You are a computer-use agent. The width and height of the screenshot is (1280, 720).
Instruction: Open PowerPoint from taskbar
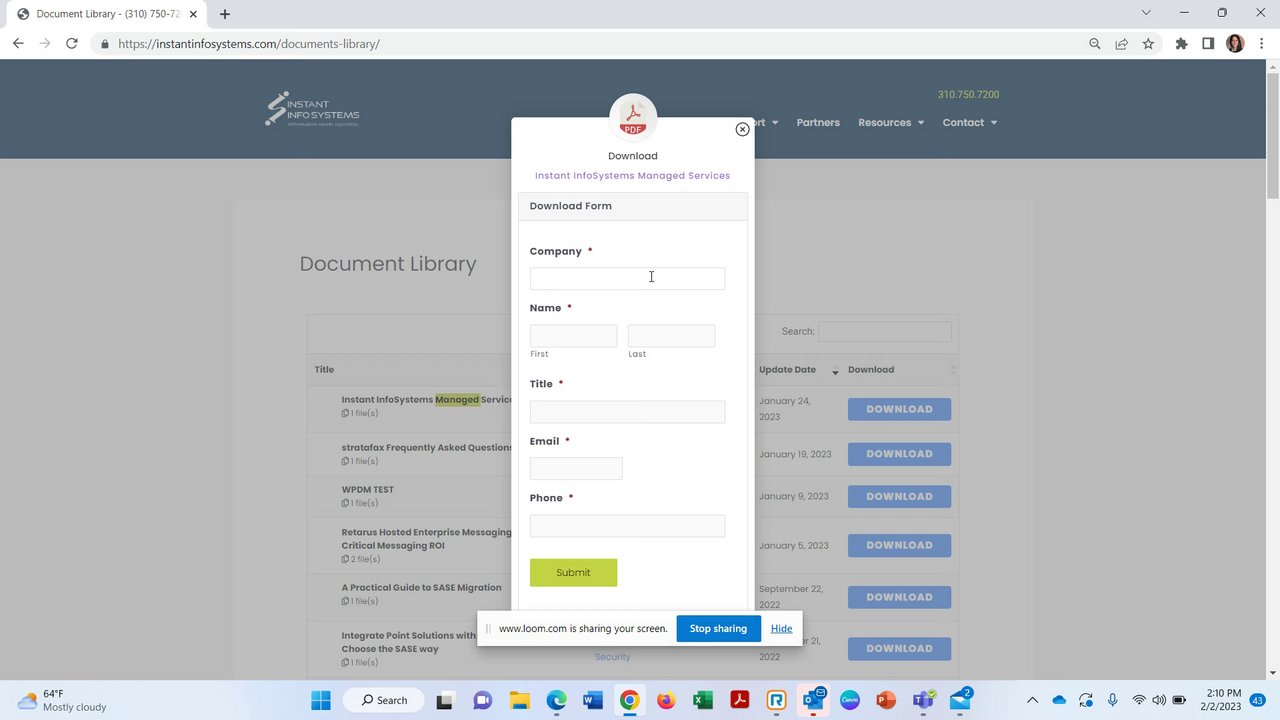click(886, 700)
